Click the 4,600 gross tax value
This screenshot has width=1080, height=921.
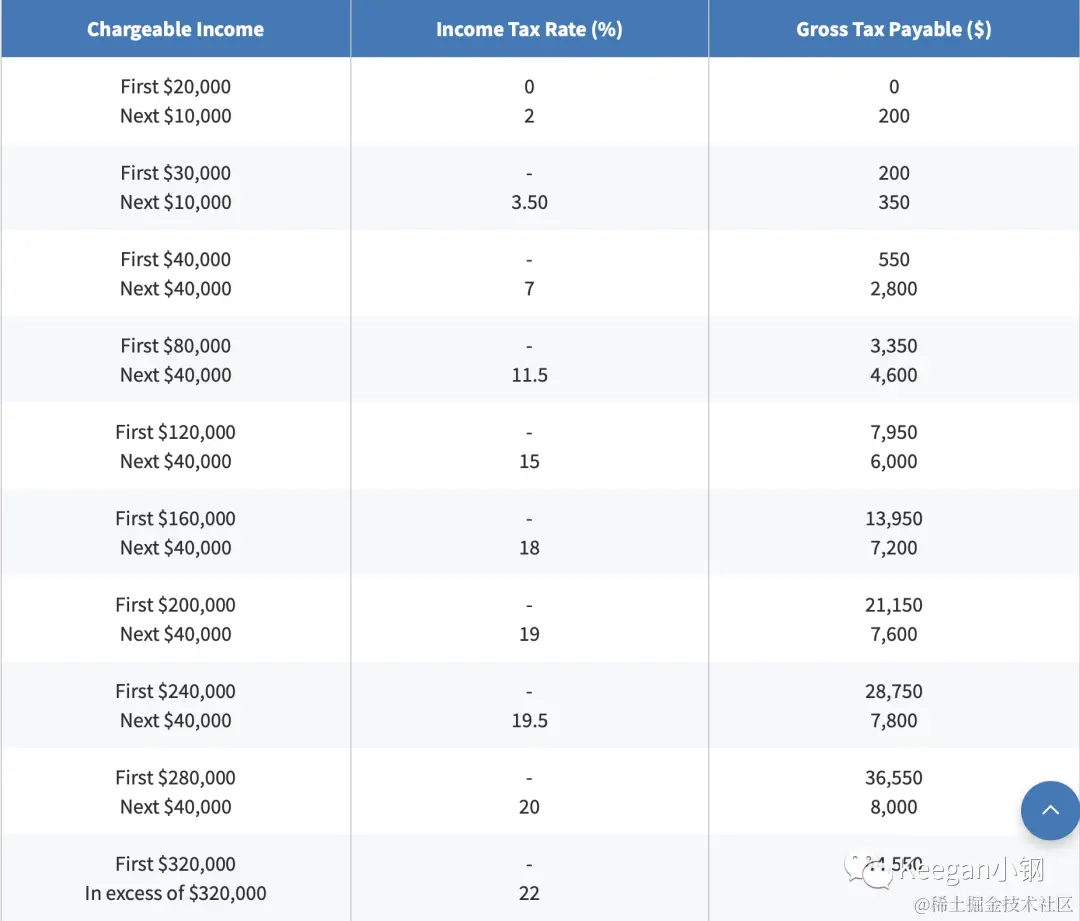pyautogui.click(x=893, y=375)
